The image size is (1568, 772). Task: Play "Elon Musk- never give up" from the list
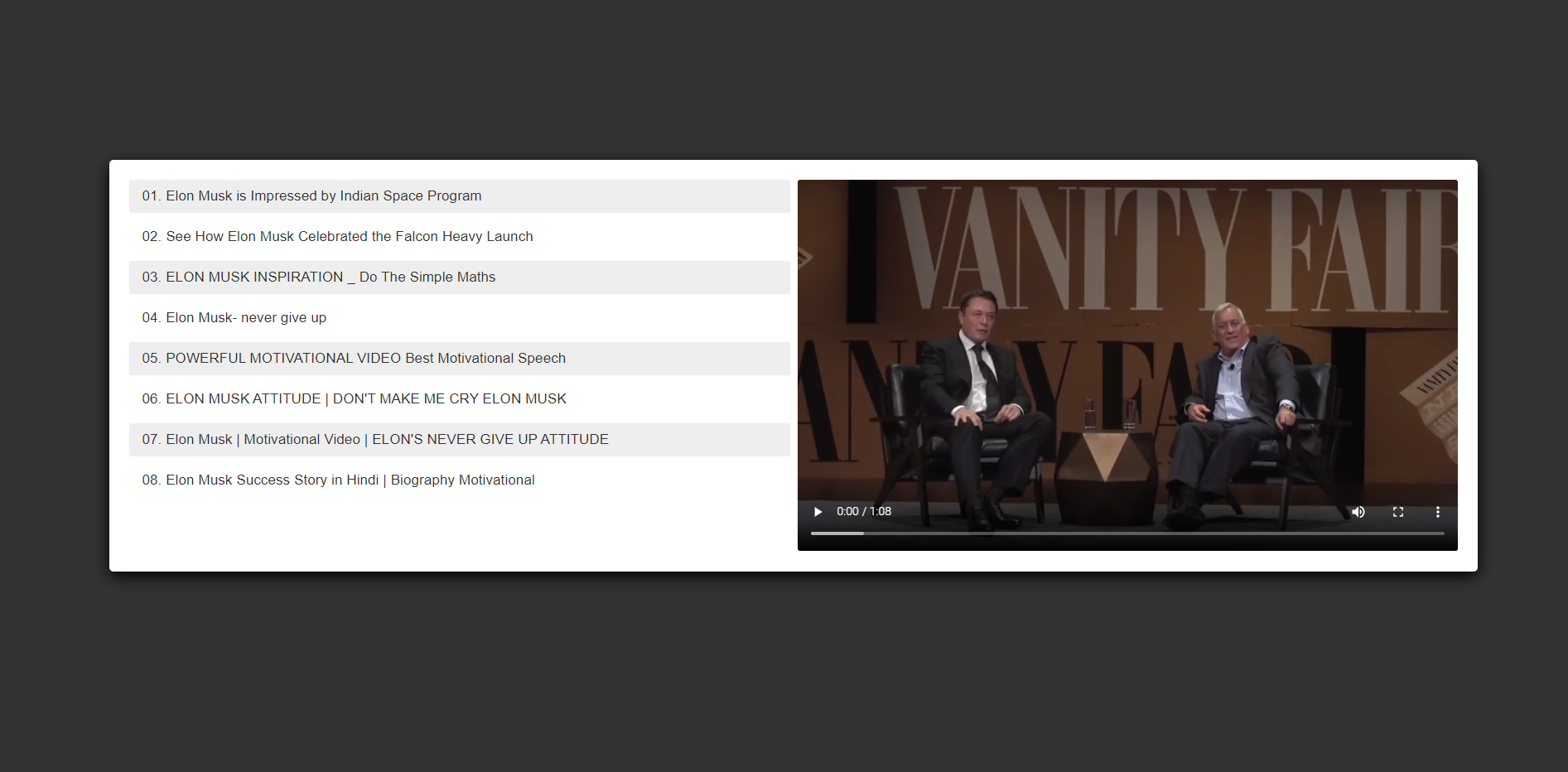coord(245,318)
